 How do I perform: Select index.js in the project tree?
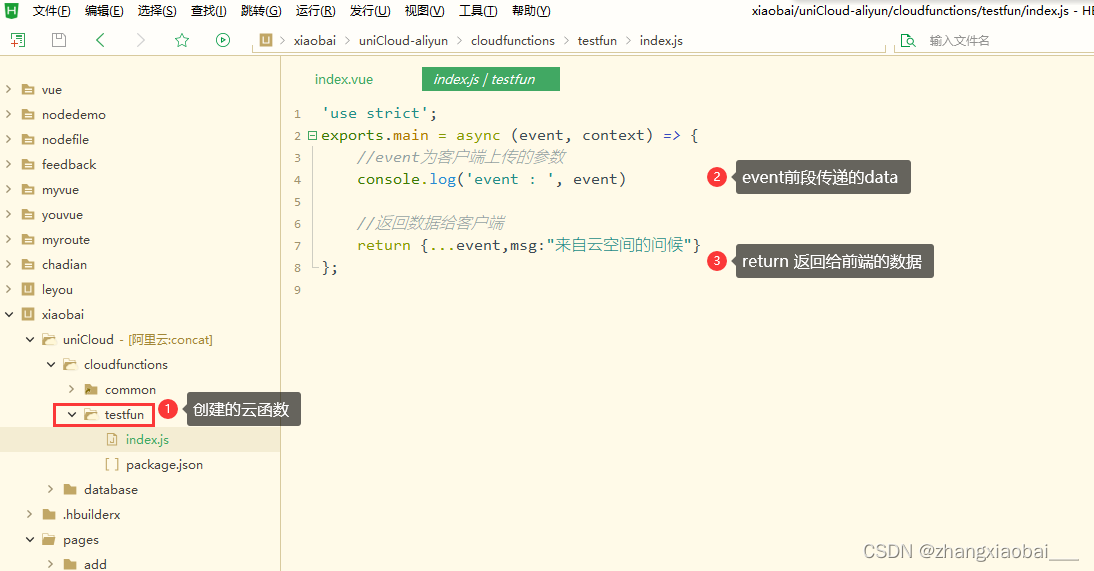tap(147, 440)
